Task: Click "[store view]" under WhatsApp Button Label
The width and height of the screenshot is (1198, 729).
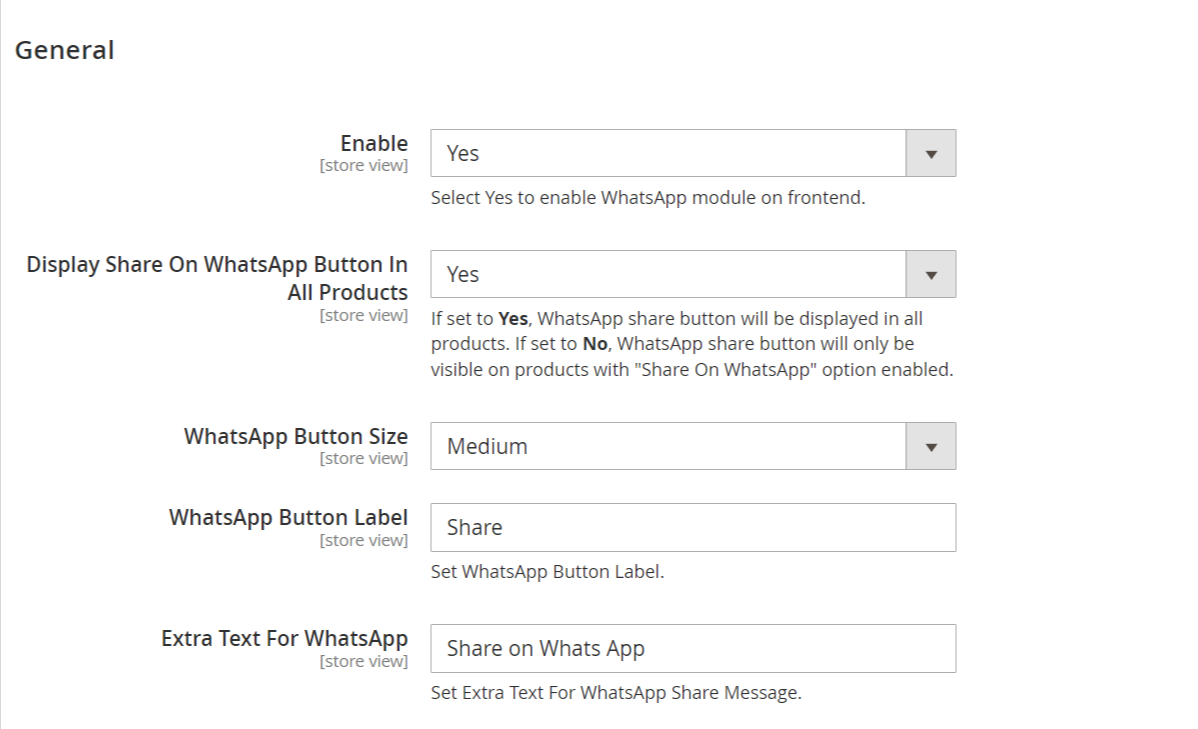Action: pyautogui.click(x=364, y=540)
